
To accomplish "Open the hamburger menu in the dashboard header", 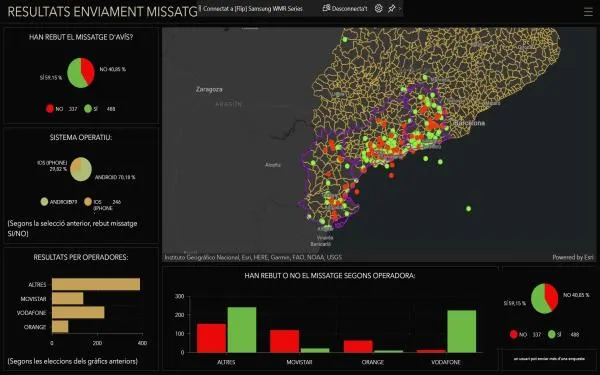I will point(588,12).
